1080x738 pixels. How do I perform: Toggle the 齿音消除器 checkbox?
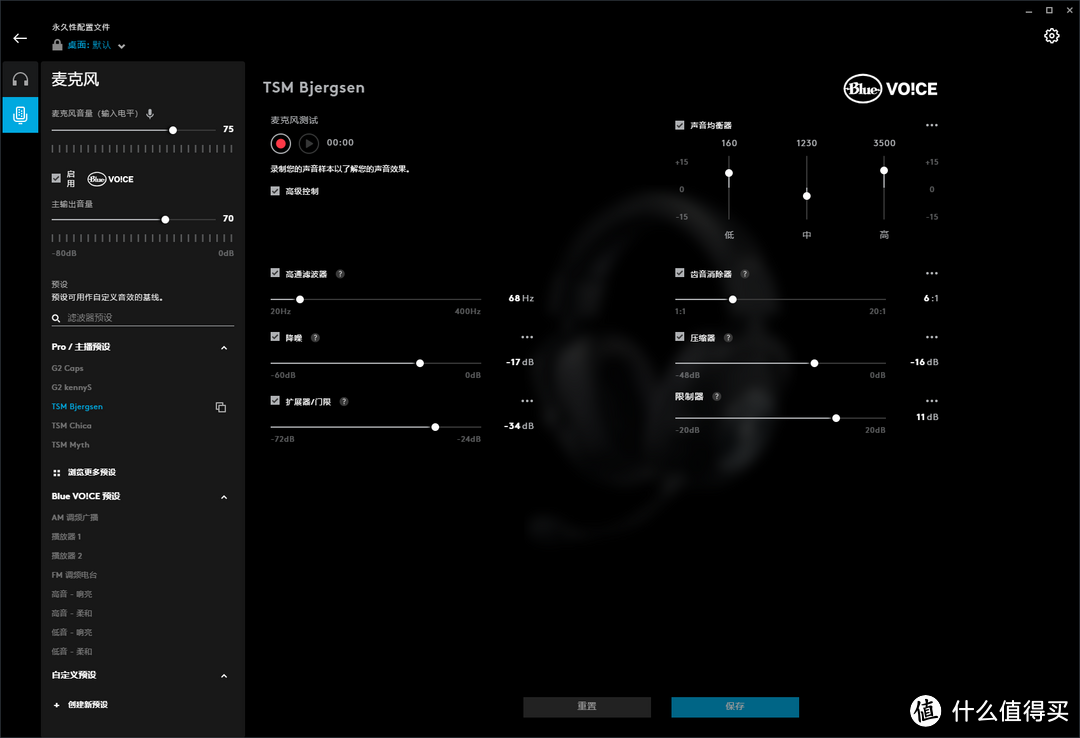[680, 273]
